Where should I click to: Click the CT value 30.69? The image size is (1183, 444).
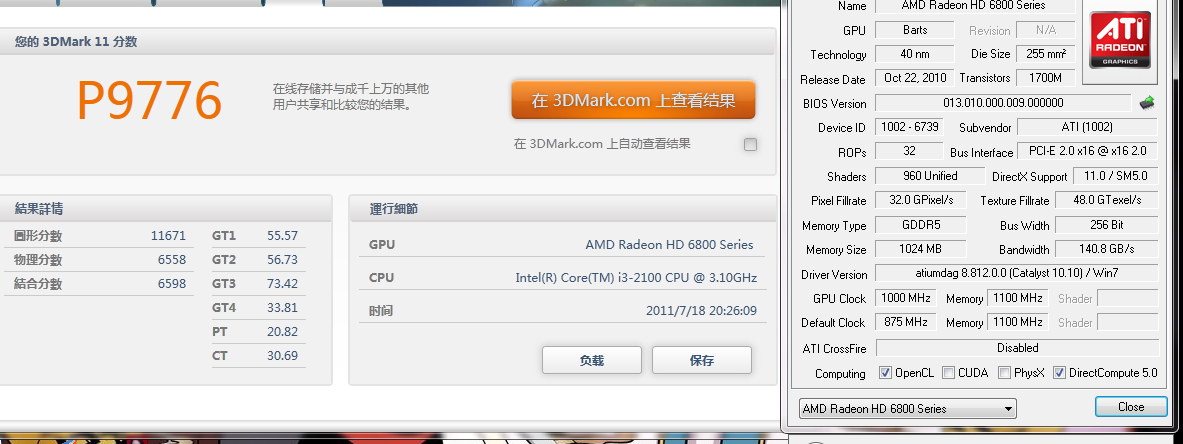[282, 356]
